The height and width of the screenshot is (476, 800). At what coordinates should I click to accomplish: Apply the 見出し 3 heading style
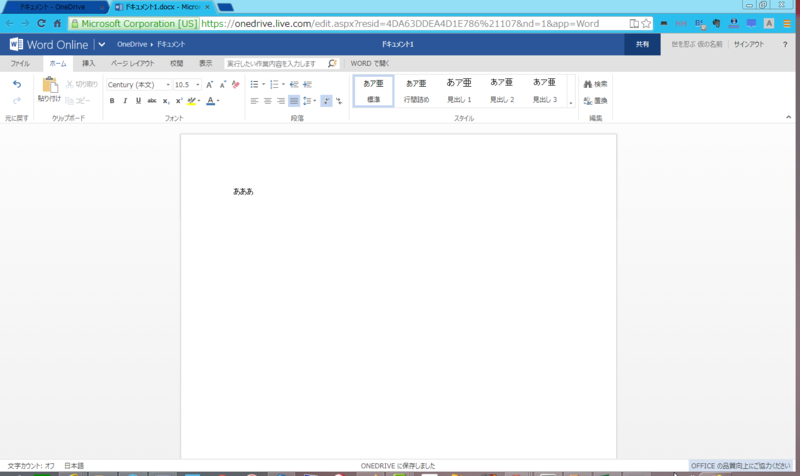[x=545, y=91]
